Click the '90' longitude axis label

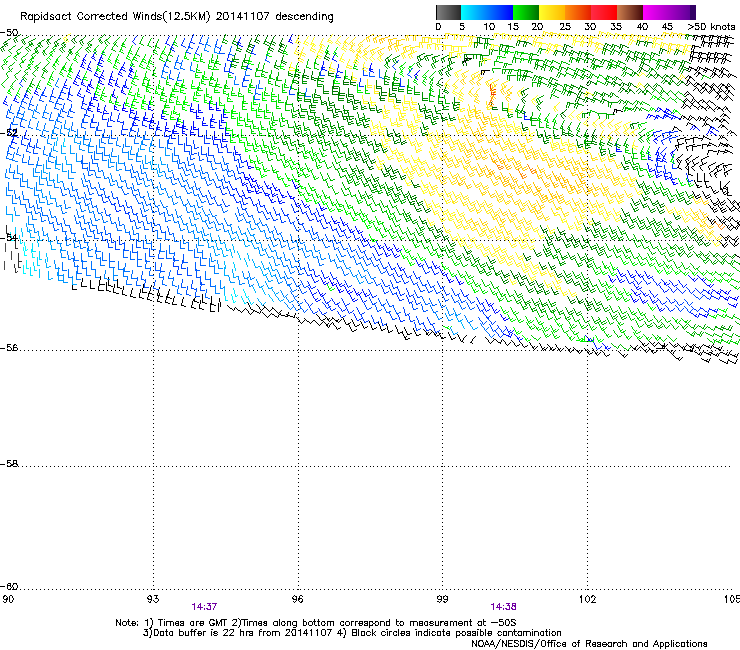(8, 599)
